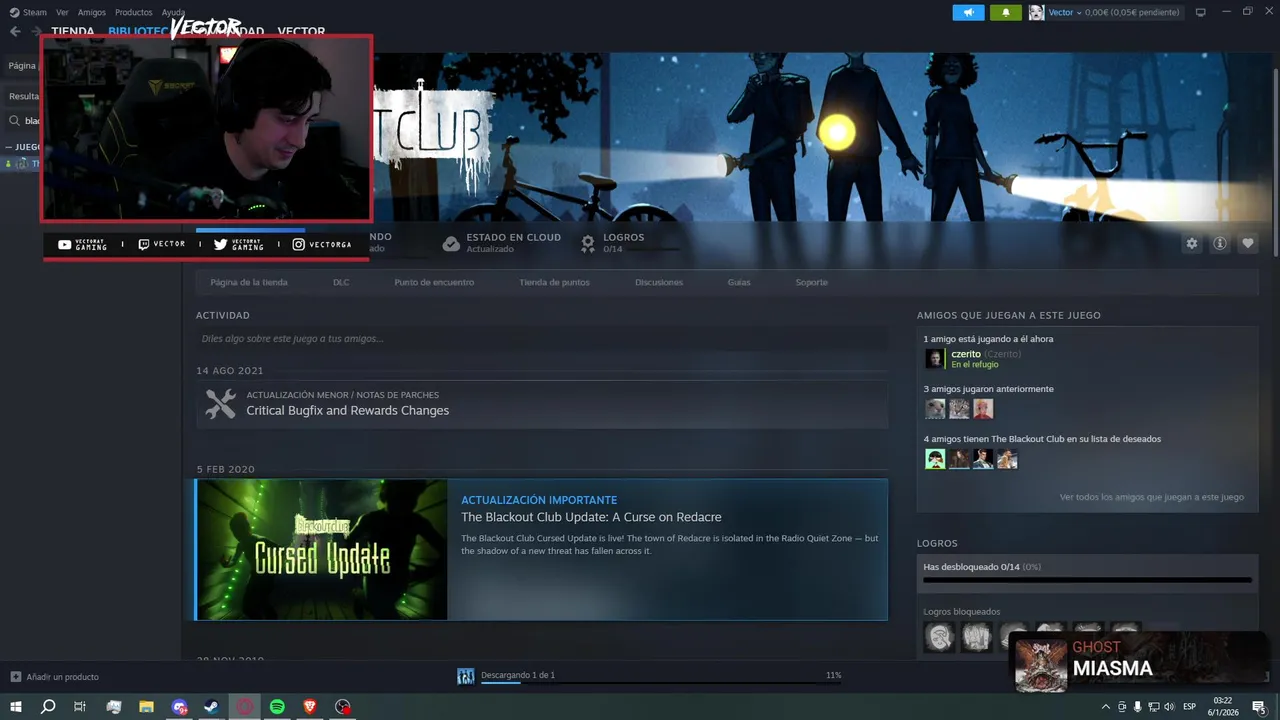
Task: Click second locked achievement icon
Action: pos(976,636)
